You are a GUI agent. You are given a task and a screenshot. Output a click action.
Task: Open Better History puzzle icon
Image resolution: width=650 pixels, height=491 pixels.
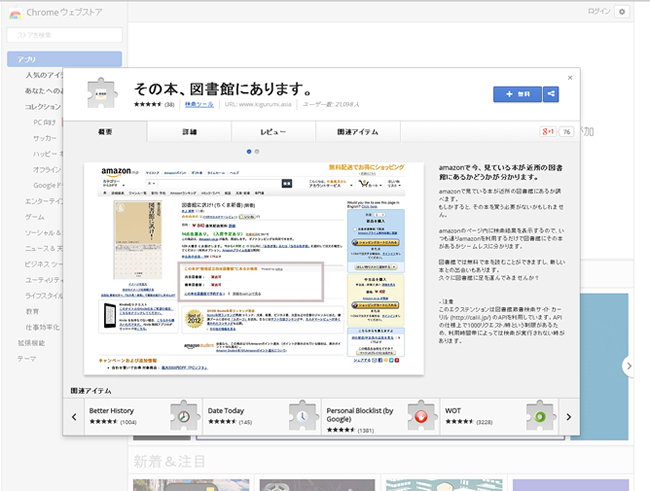coord(184,416)
